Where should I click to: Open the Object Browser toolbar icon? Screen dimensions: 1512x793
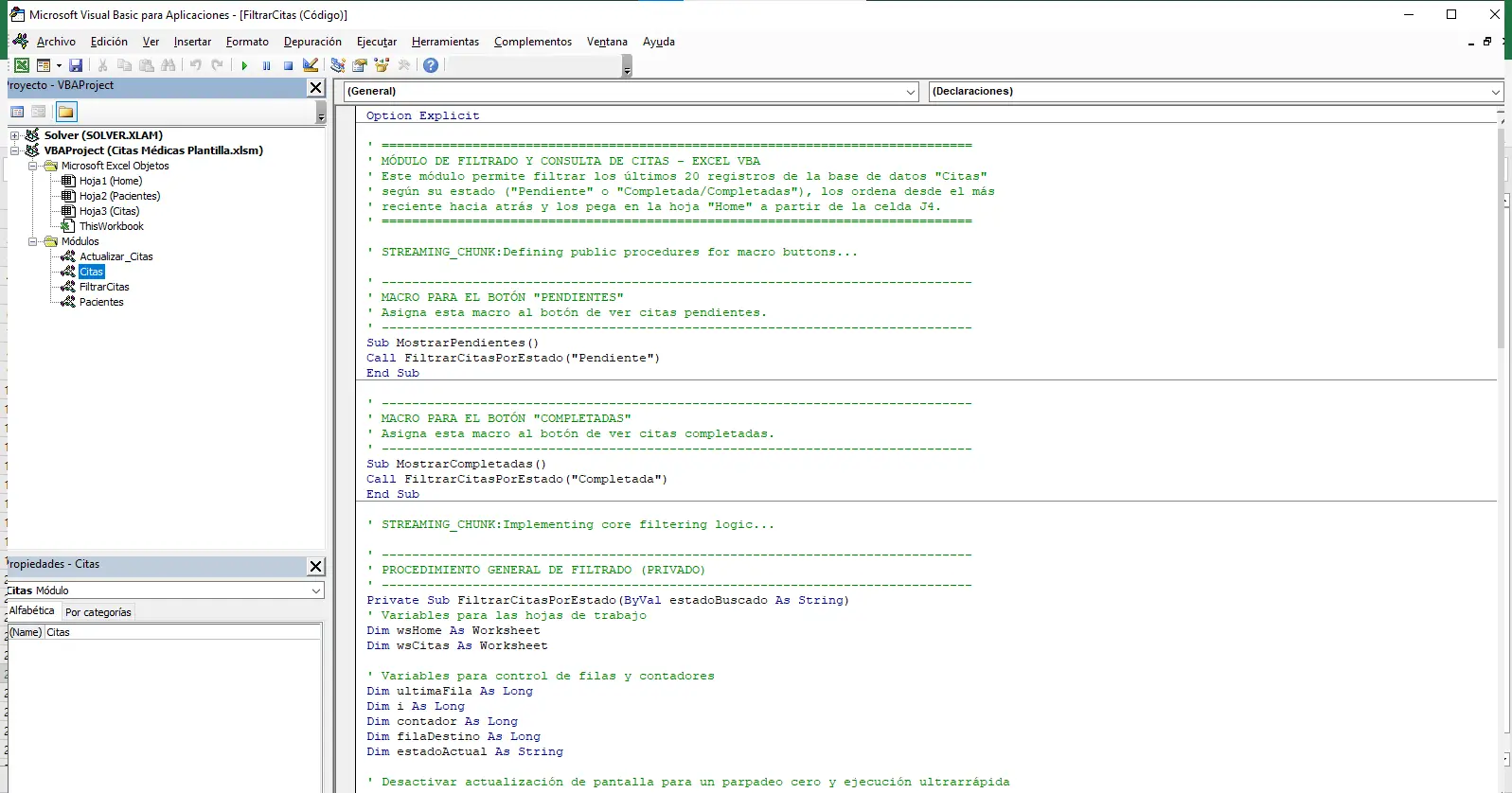tap(382, 65)
